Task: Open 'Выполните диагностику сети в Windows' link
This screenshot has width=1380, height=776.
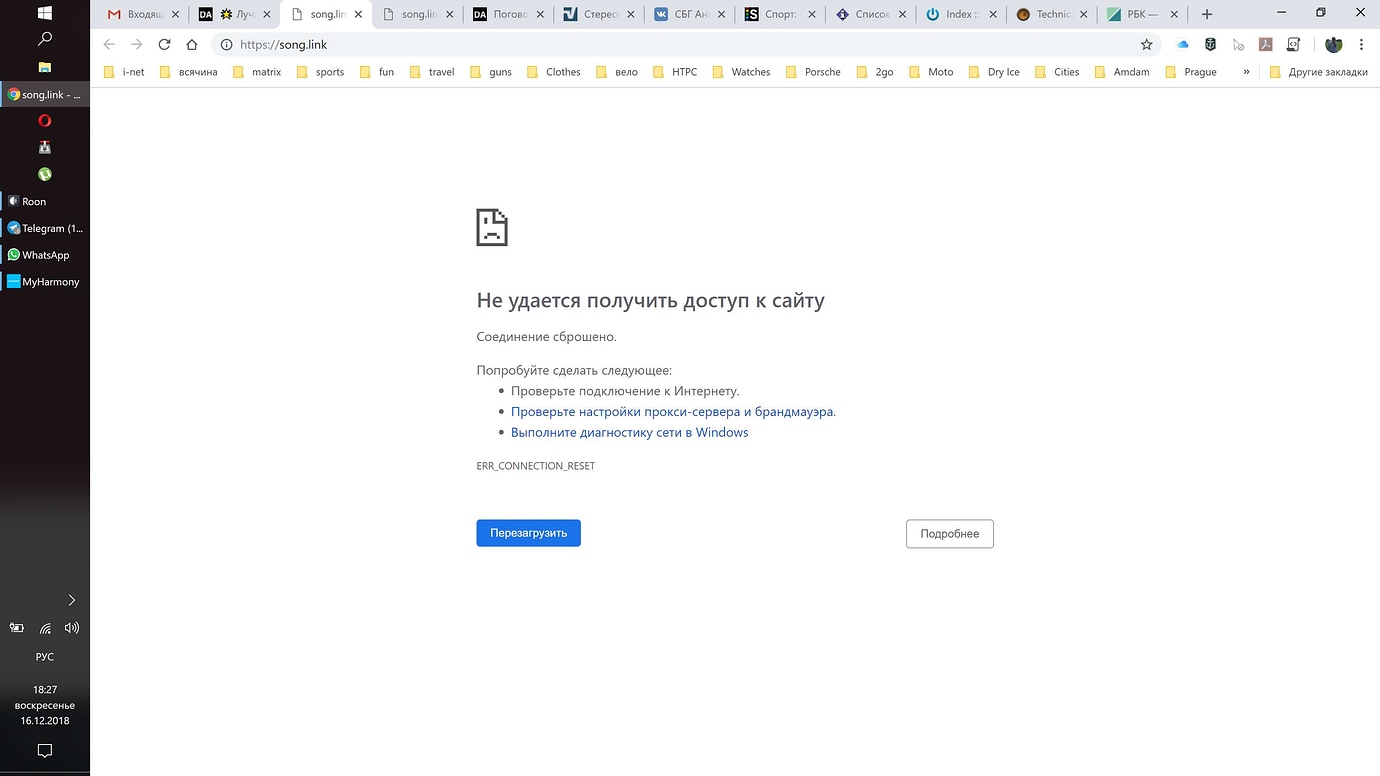Action: pyautogui.click(x=629, y=433)
